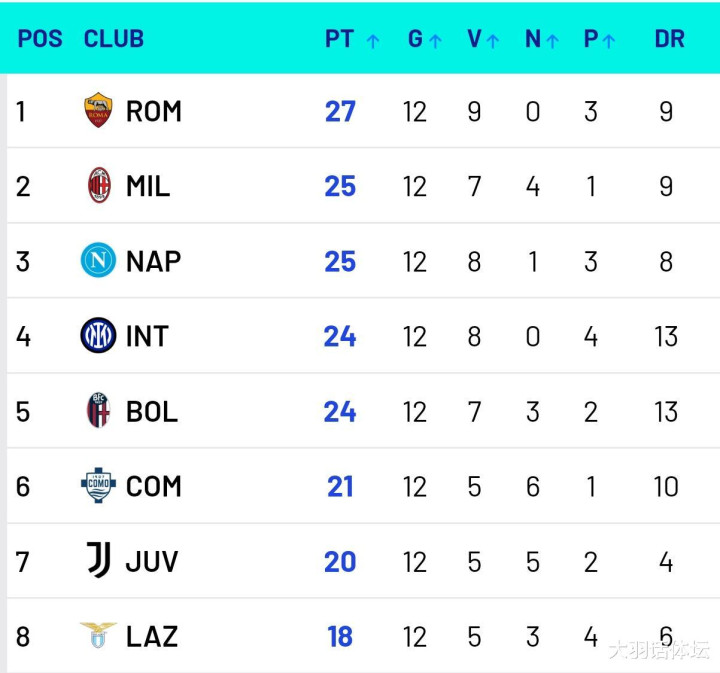720x673 pixels.
Task: Sort table by P column arrow
Action: click(609, 41)
